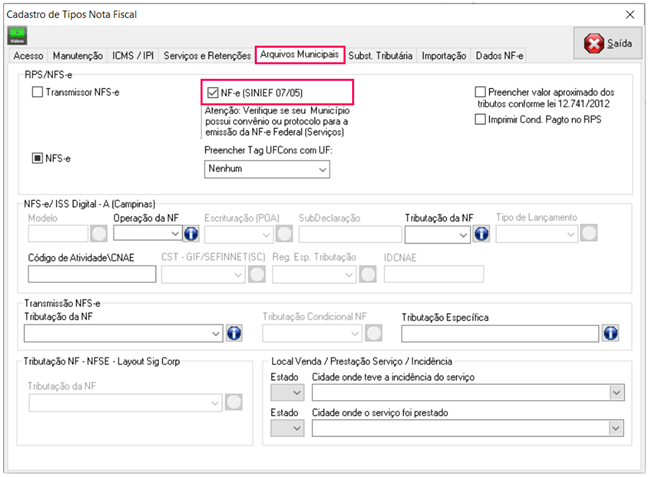Click the round button beside Modelo field
Viewport: 650px width, 477px height.
coord(99,234)
